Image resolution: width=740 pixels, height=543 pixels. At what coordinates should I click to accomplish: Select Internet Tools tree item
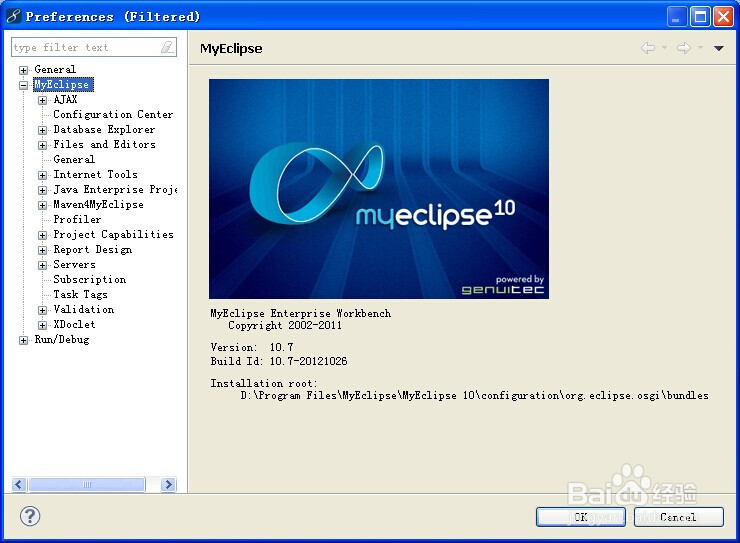[x=95, y=175]
